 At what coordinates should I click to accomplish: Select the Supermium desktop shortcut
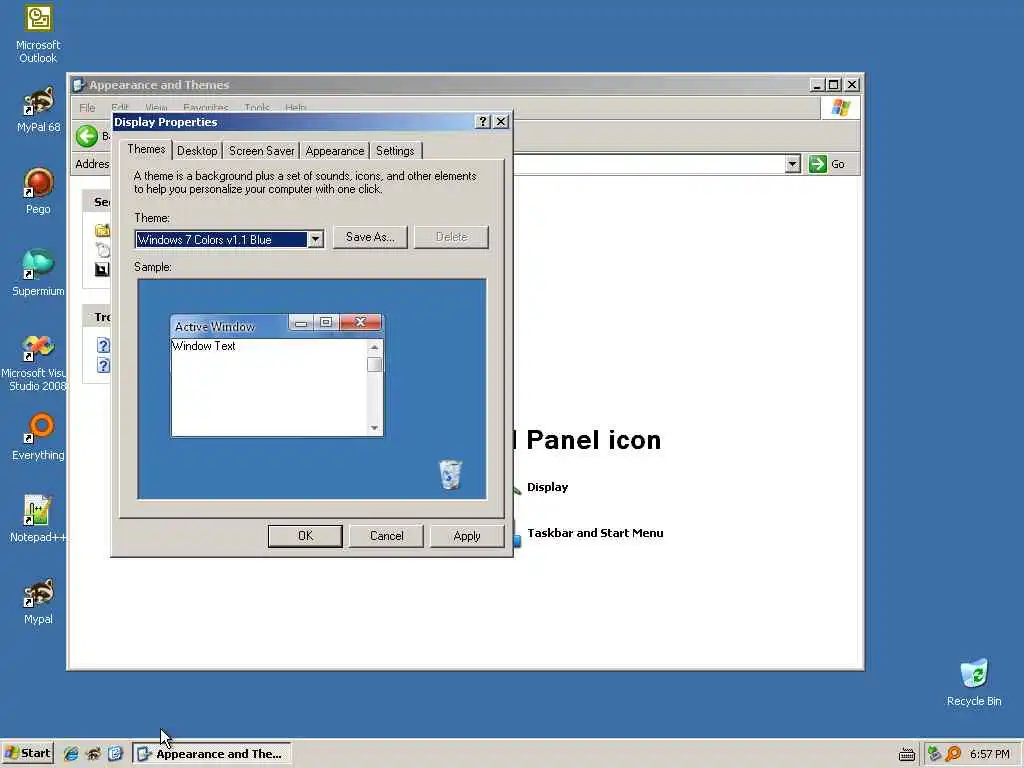point(38,273)
